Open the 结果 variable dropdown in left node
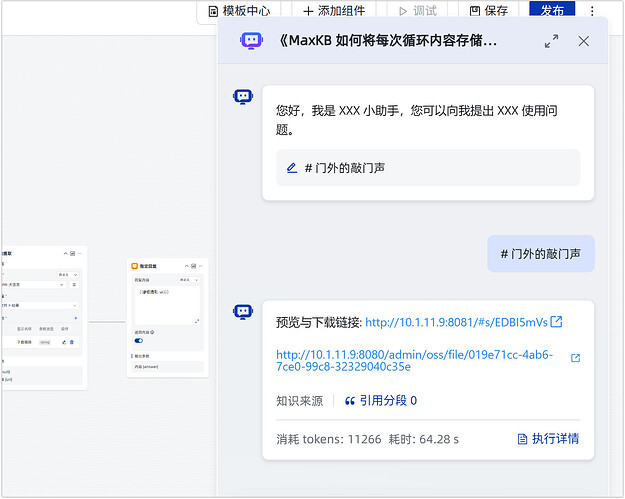 pos(40,305)
